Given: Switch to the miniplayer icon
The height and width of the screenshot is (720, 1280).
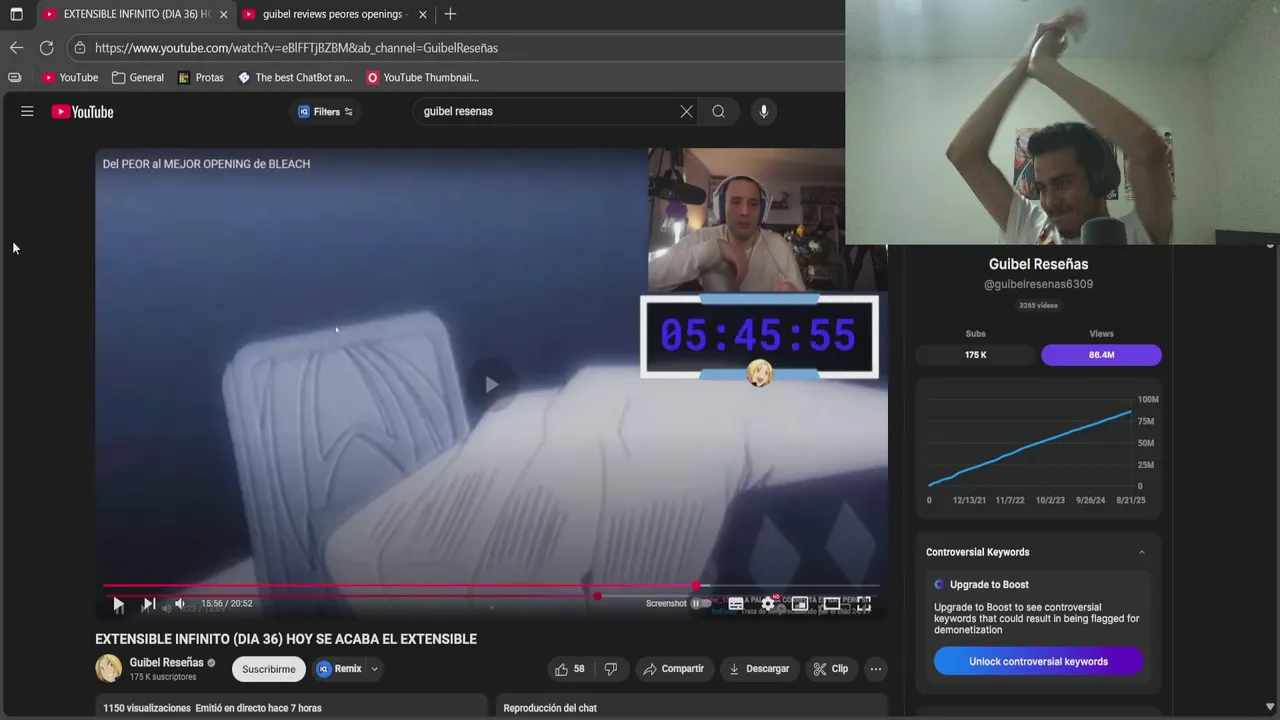Looking at the screenshot, I should pos(799,604).
